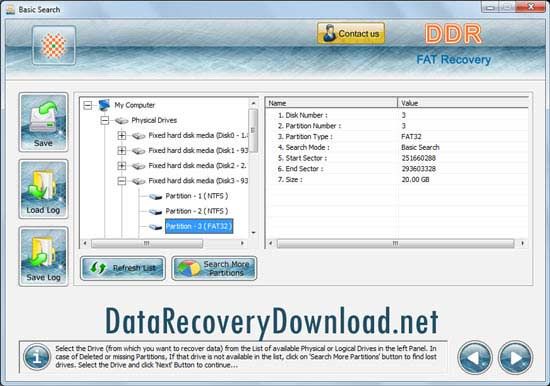Click Search More Partitions button
The width and height of the screenshot is (550, 386).
pyautogui.click(x=214, y=268)
